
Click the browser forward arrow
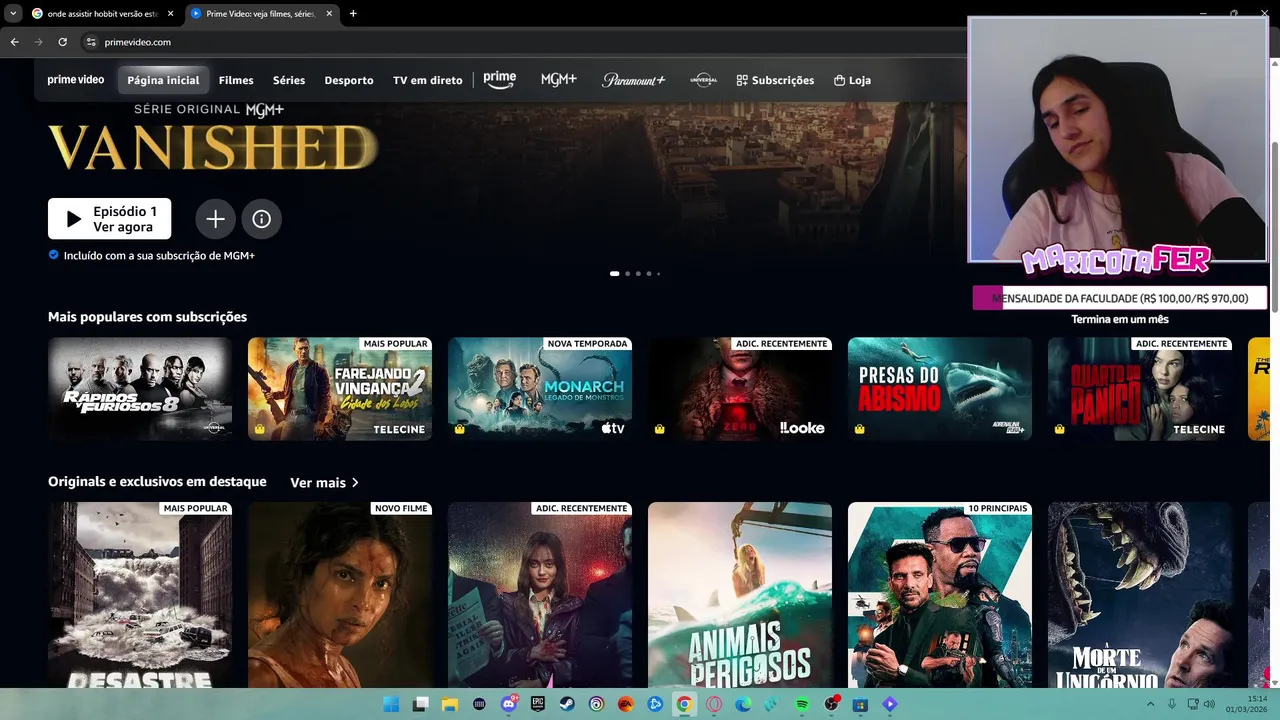pos(38,42)
